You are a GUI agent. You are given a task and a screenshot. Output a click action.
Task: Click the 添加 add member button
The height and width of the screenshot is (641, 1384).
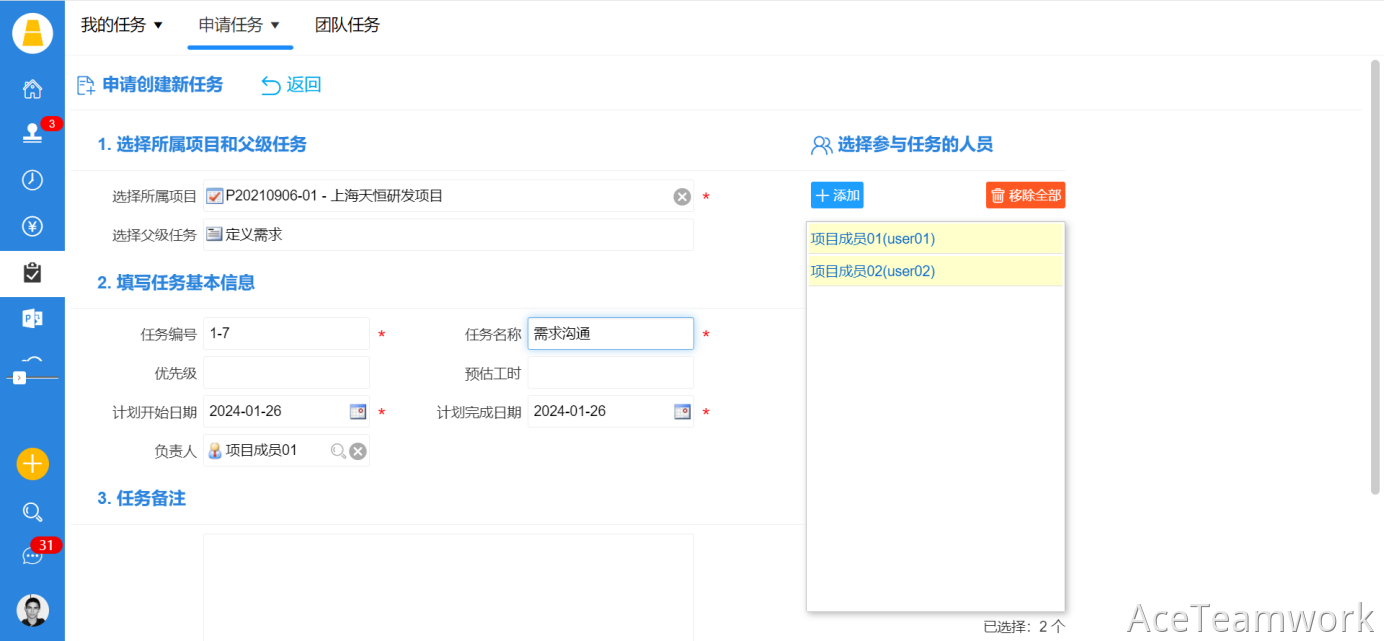(837, 195)
